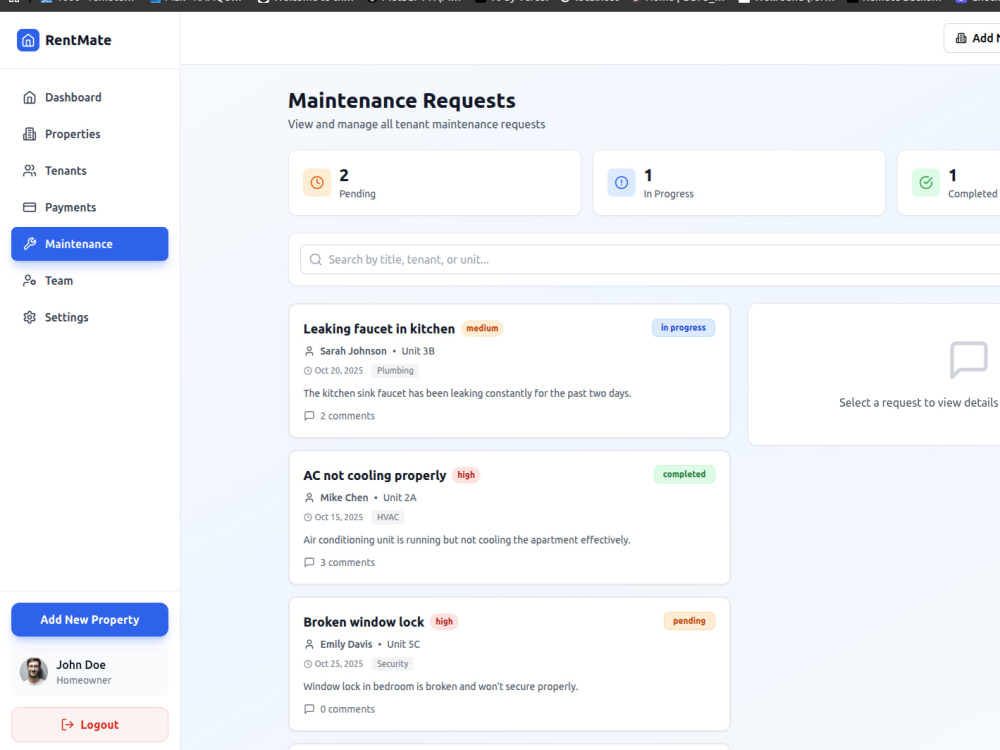Click the medium priority badge
Image resolution: width=1000 pixels, height=750 pixels.
(482, 328)
